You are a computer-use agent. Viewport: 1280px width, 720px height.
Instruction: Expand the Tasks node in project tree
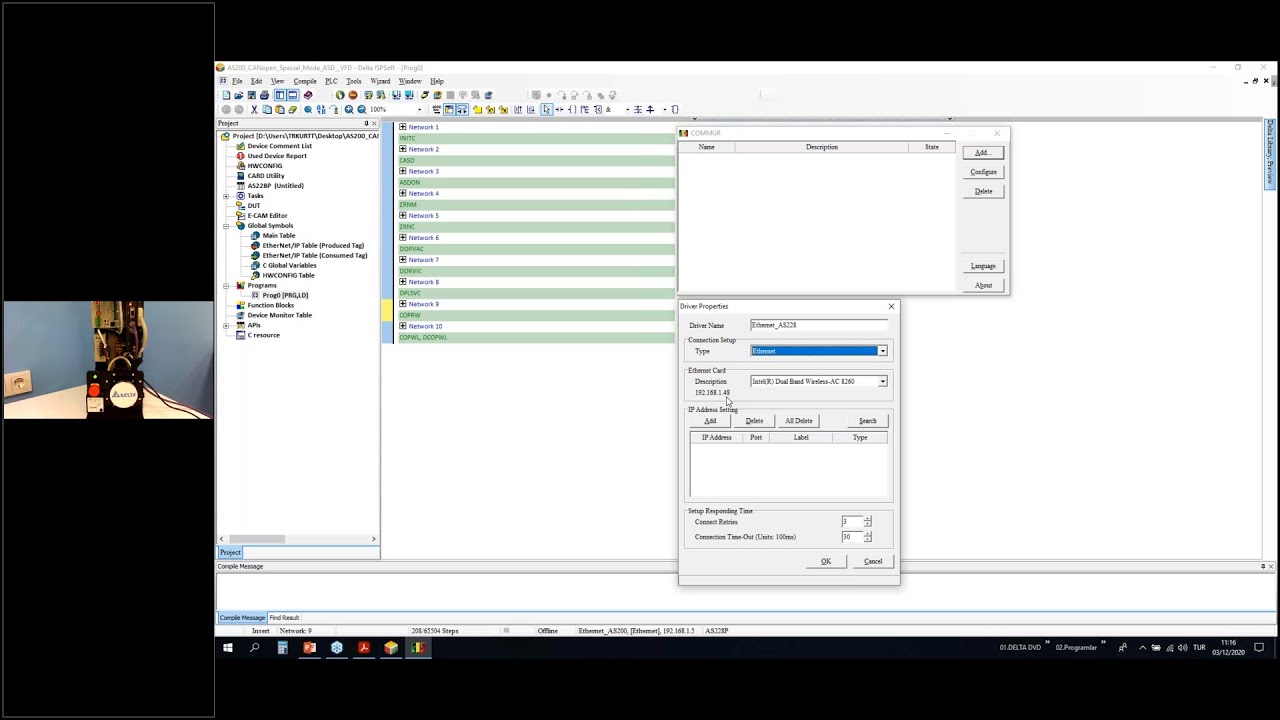226,196
